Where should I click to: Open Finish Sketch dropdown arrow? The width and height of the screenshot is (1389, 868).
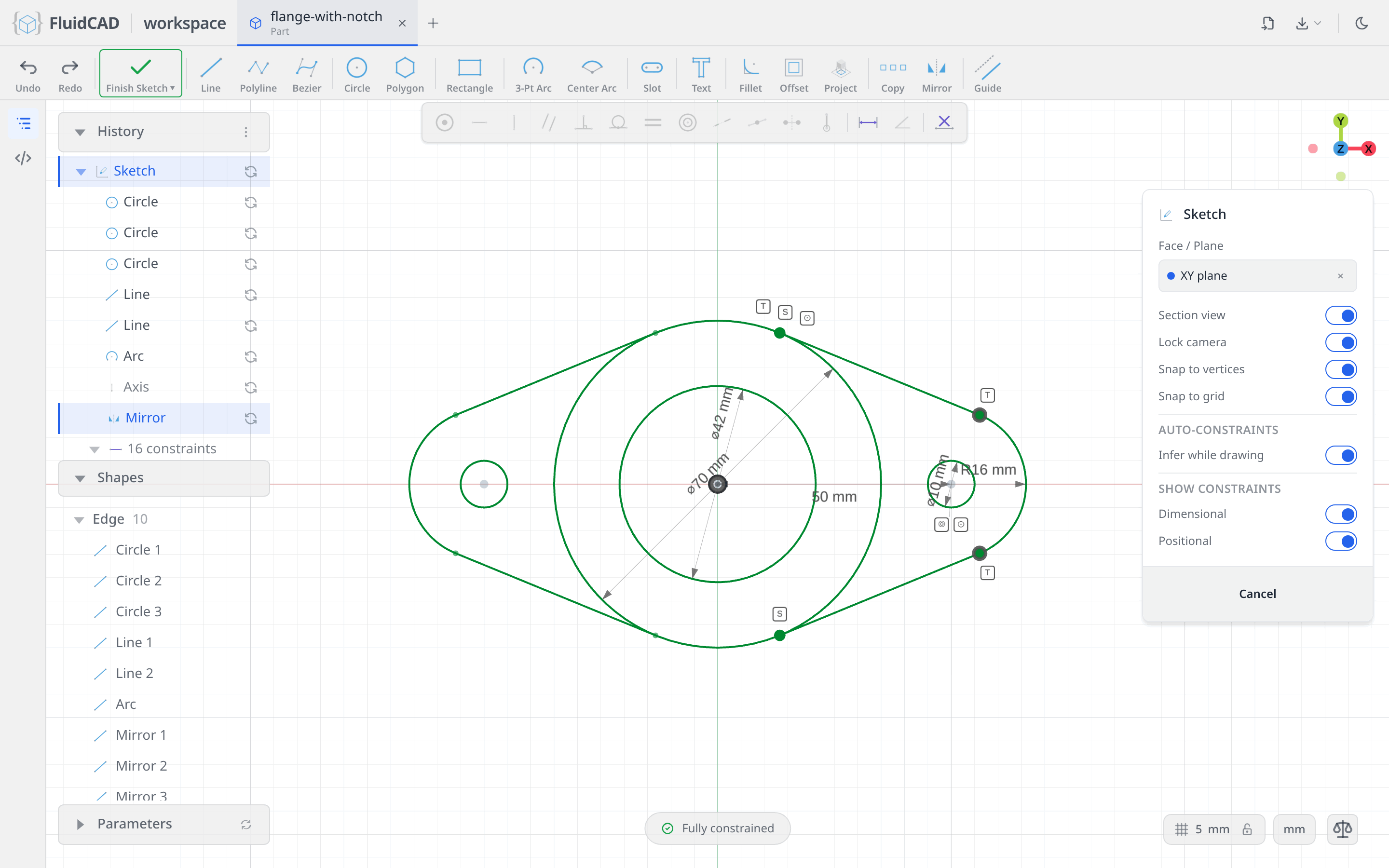(x=172, y=88)
